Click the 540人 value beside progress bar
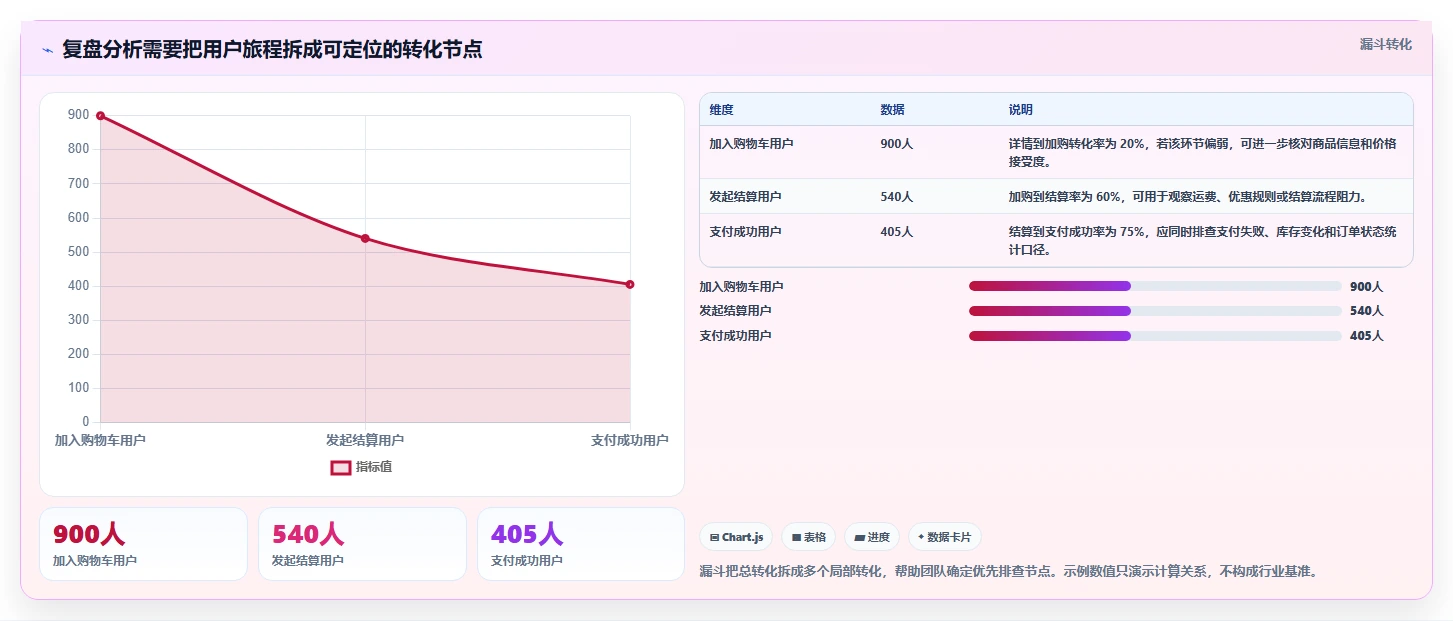Screen dimensions: 1453x621 point(1366,311)
